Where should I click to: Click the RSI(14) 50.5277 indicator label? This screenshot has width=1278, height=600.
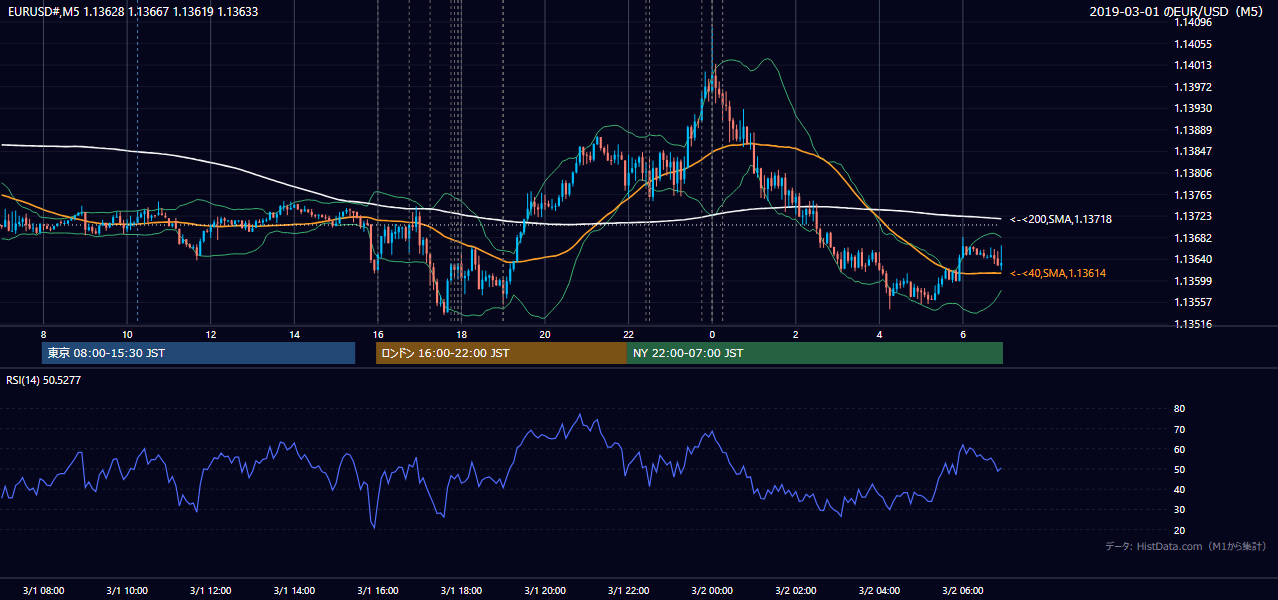coord(44,380)
